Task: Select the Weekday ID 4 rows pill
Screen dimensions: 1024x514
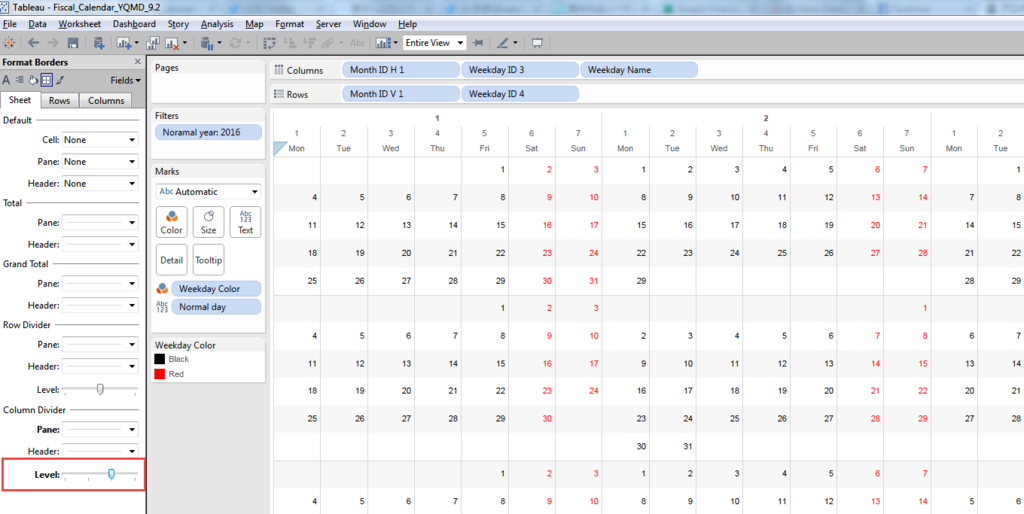Action: tap(520, 93)
